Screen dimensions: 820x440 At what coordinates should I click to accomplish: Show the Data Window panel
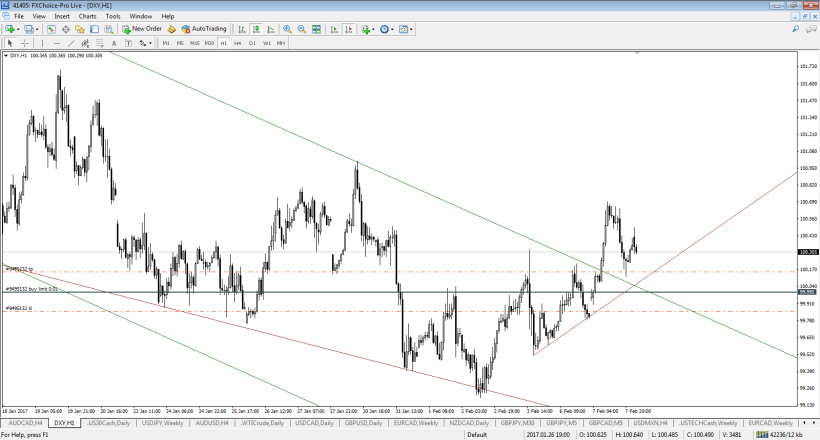(x=66, y=29)
